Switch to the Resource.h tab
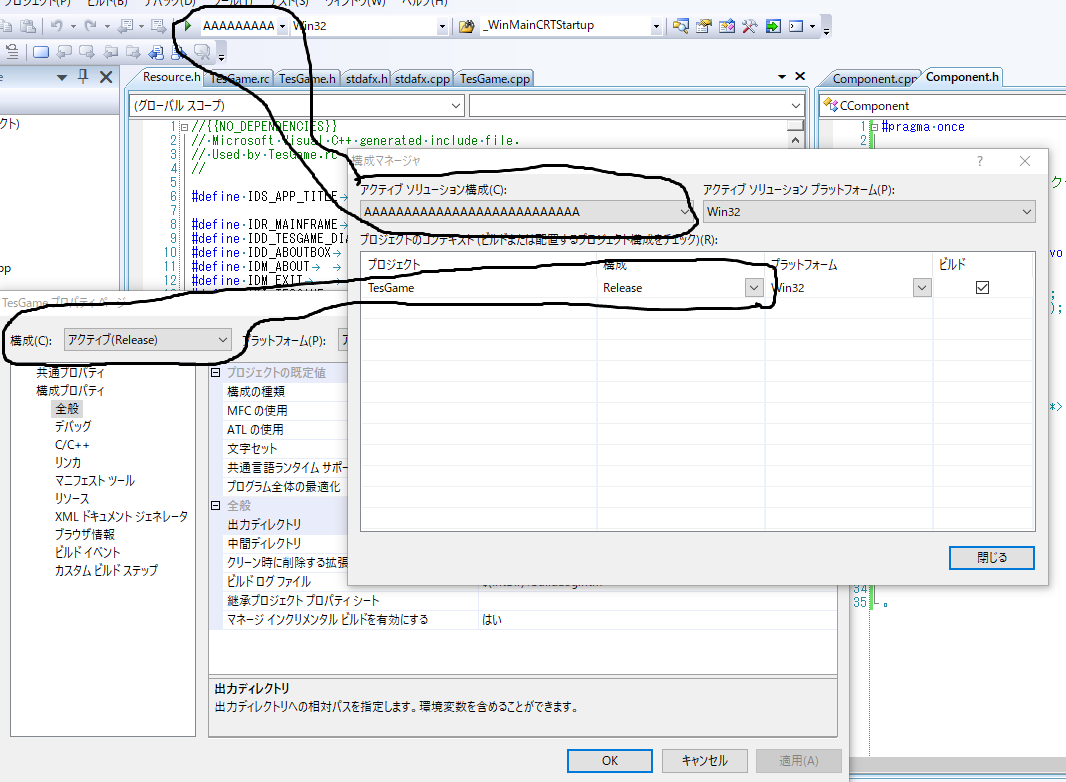 171,77
